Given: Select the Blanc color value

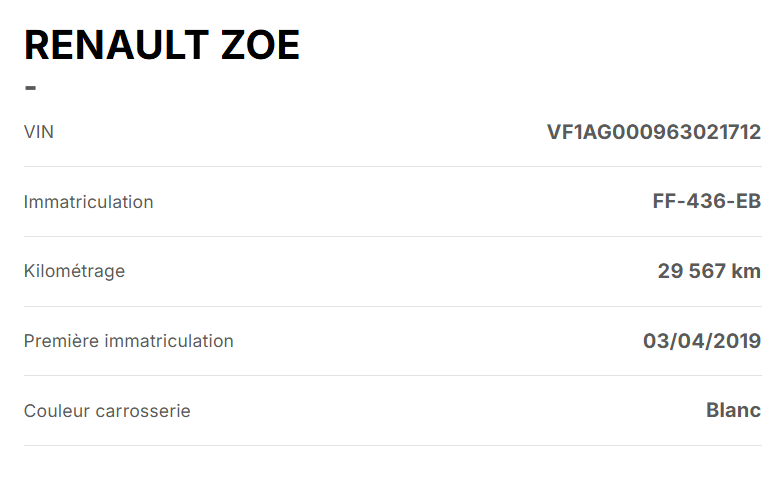Looking at the screenshot, I should (733, 411).
